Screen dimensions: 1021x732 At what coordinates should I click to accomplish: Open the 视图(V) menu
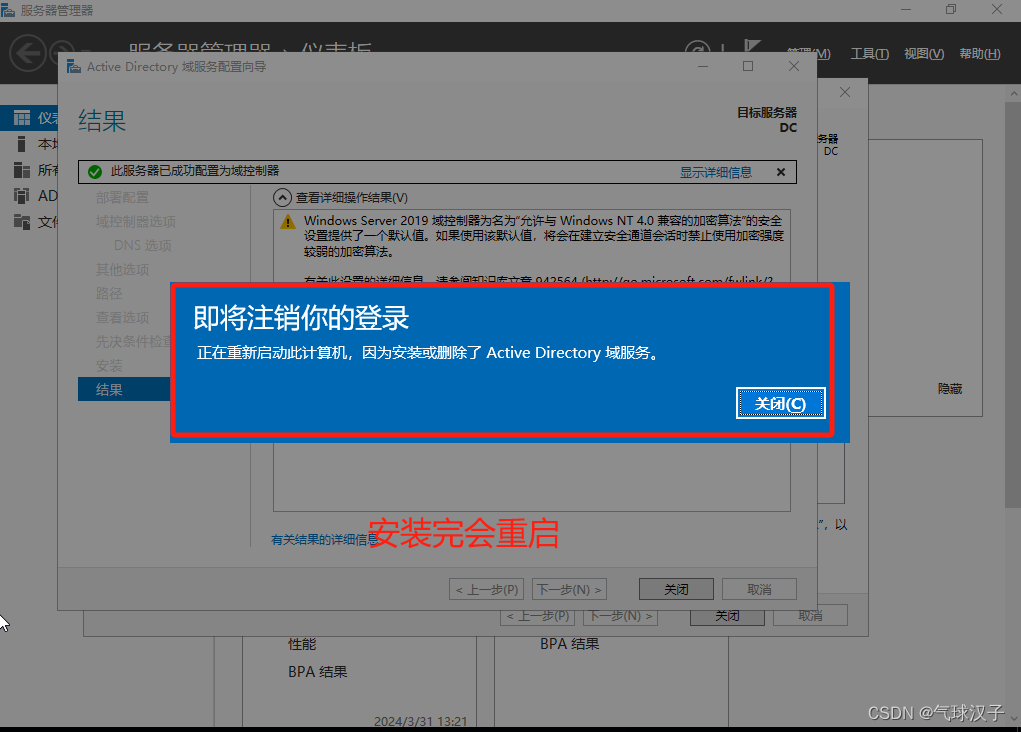(x=923, y=53)
